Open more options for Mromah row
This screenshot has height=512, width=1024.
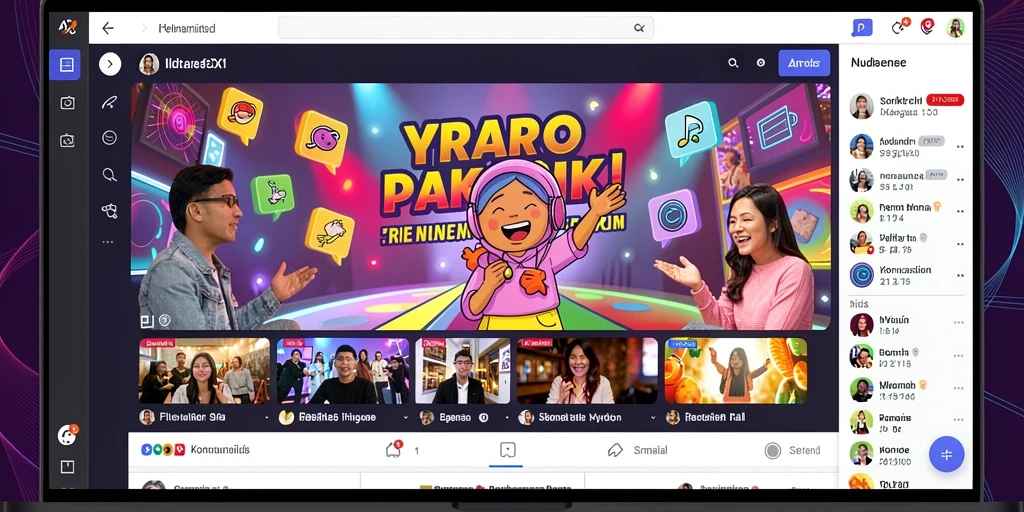click(959, 390)
